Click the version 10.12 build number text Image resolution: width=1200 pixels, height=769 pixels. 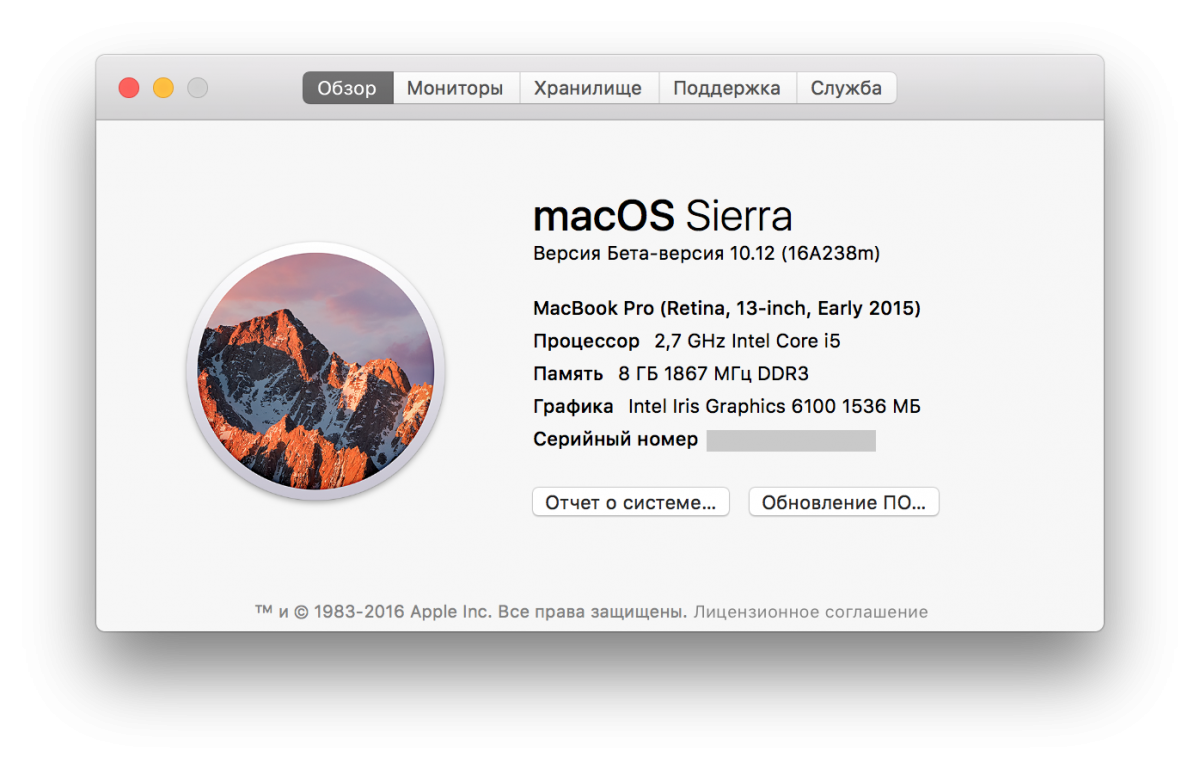point(706,254)
